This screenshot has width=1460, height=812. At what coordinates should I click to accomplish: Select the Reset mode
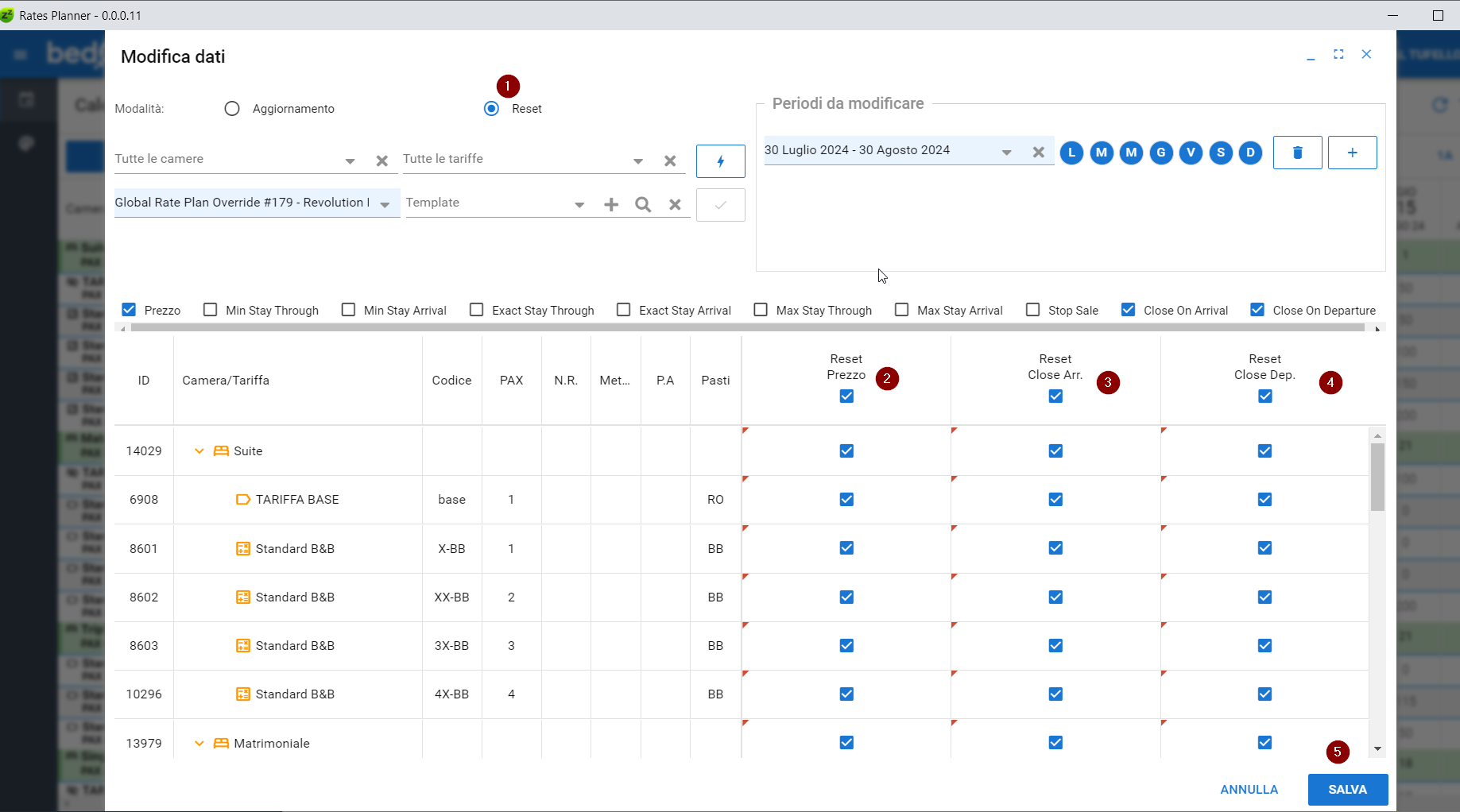pyautogui.click(x=491, y=109)
